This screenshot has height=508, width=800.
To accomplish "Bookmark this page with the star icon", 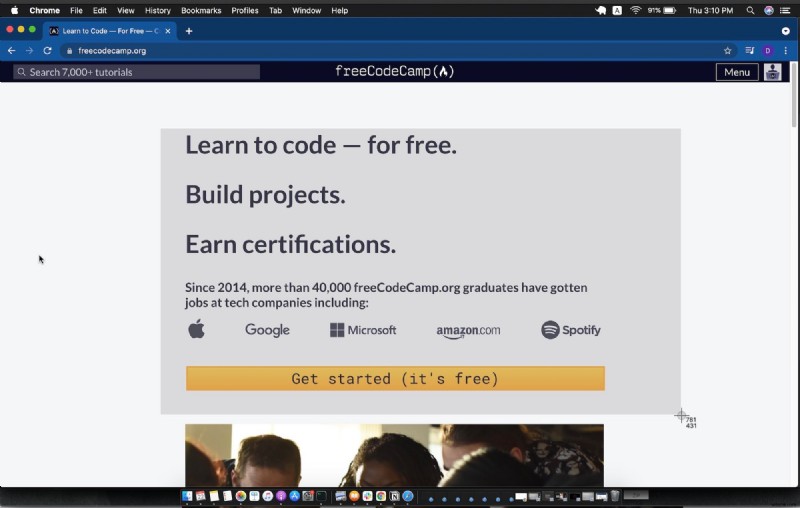I will 728,50.
